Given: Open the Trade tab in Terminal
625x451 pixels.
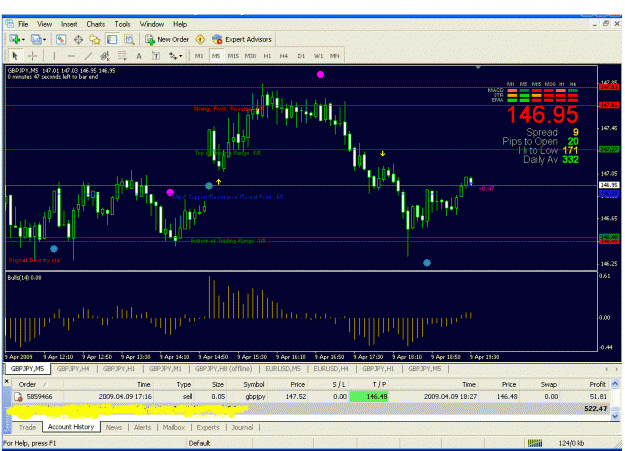Looking at the screenshot, I should click(28, 427).
